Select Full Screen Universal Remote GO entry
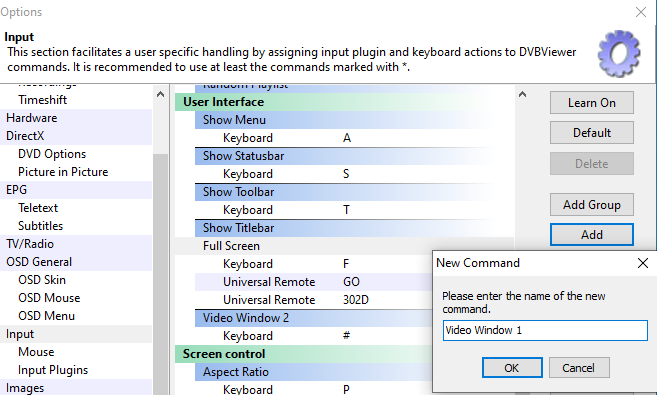Viewport: 657px width, 395px height. click(313, 282)
